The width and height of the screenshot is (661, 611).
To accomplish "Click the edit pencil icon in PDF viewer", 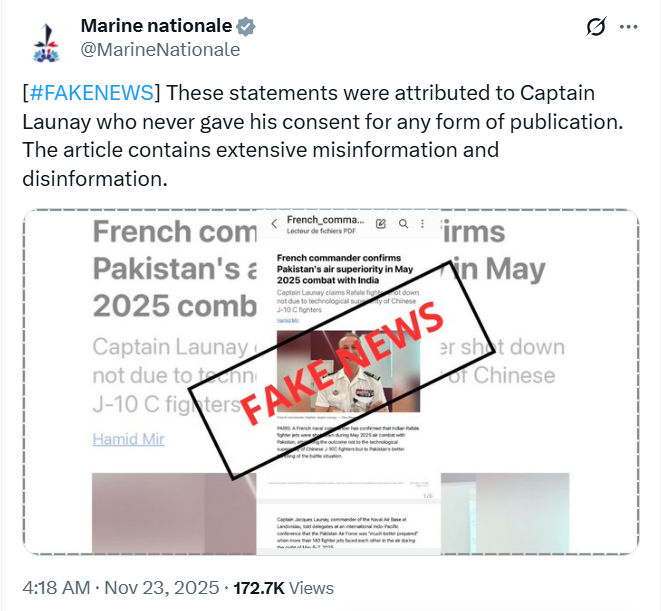I will 381,223.
